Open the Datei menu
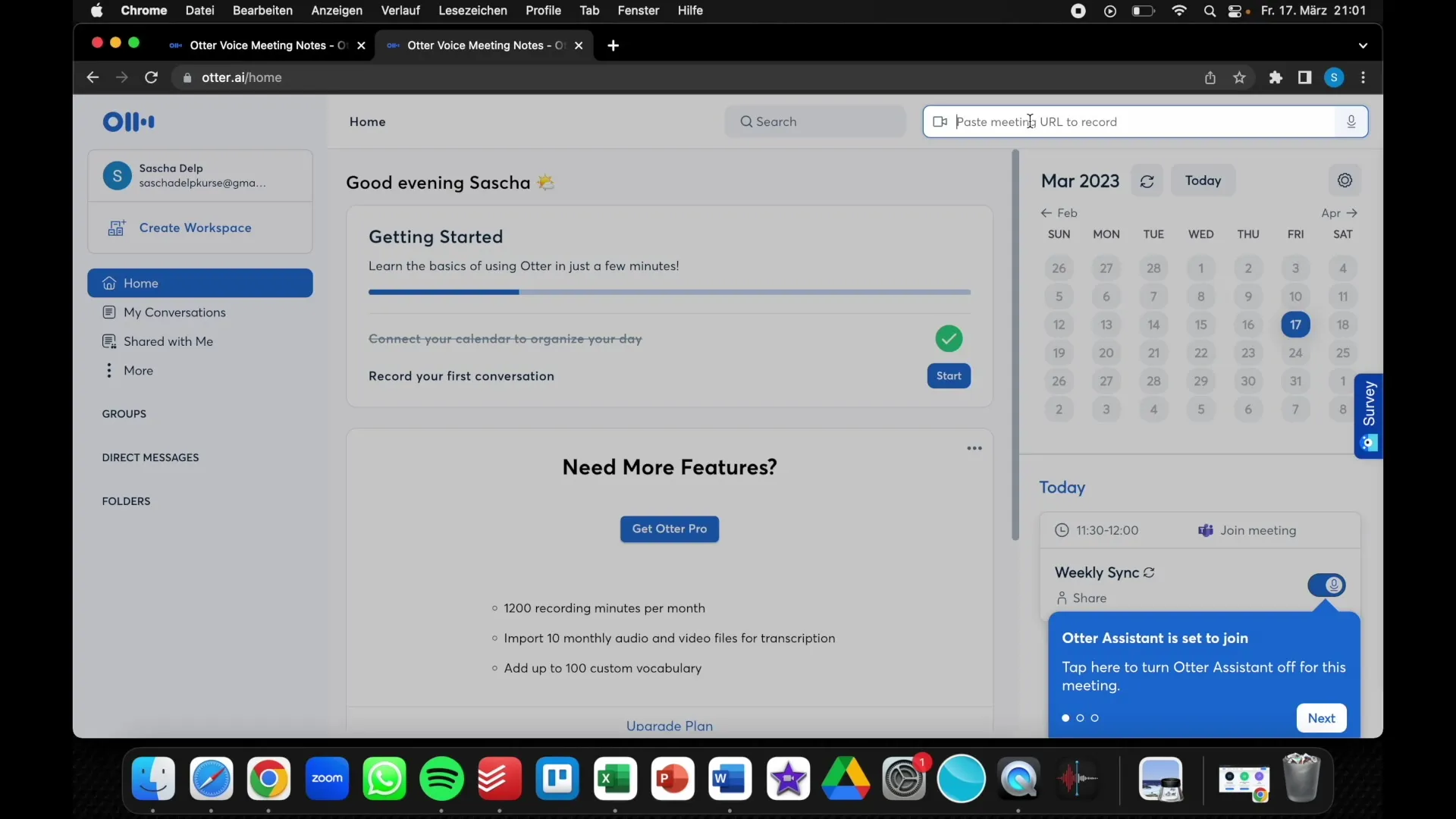The height and width of the screenshot is (819, 1456). tap(199, 11)
